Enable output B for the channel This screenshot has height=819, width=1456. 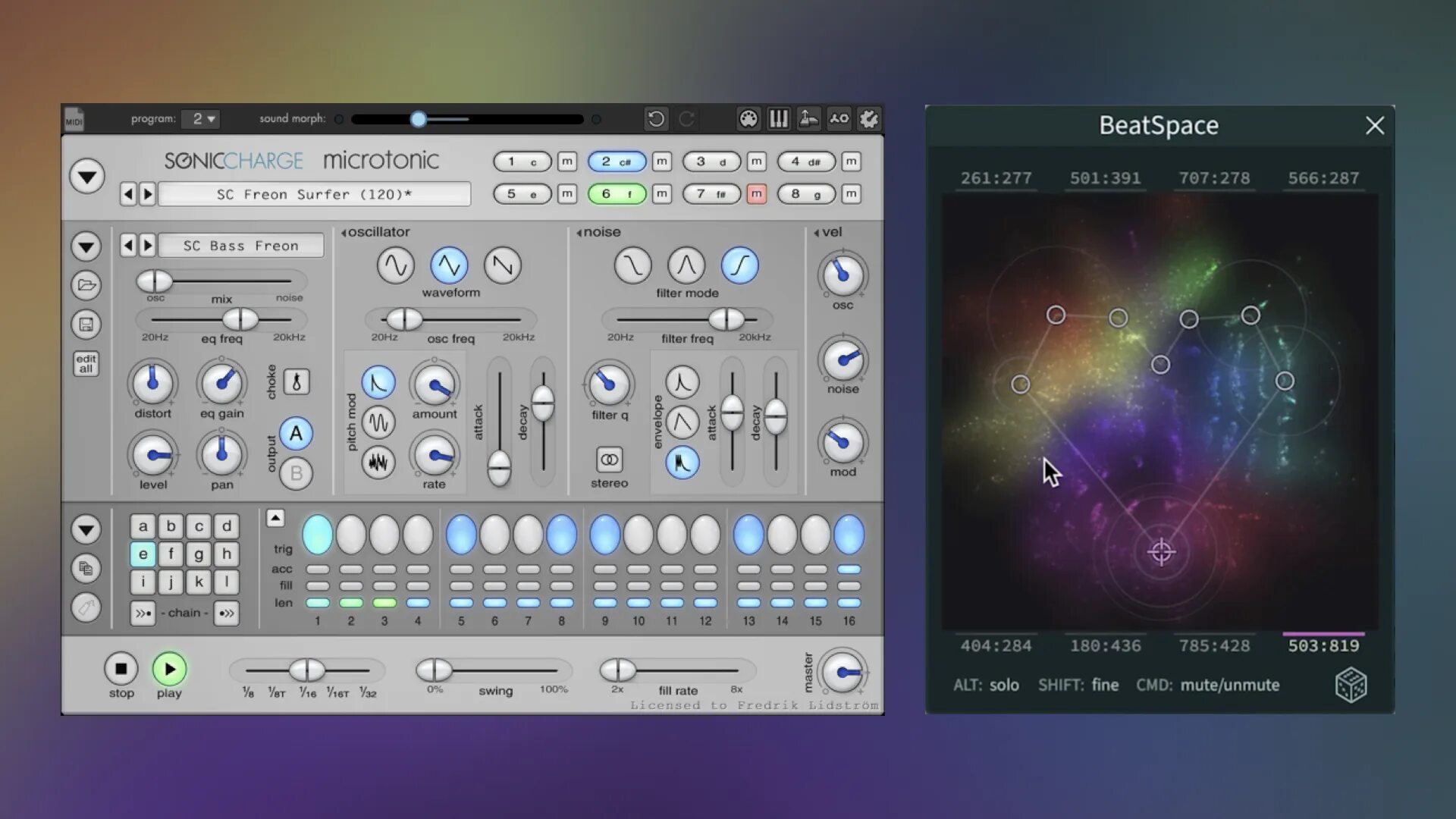click(295, 472)
